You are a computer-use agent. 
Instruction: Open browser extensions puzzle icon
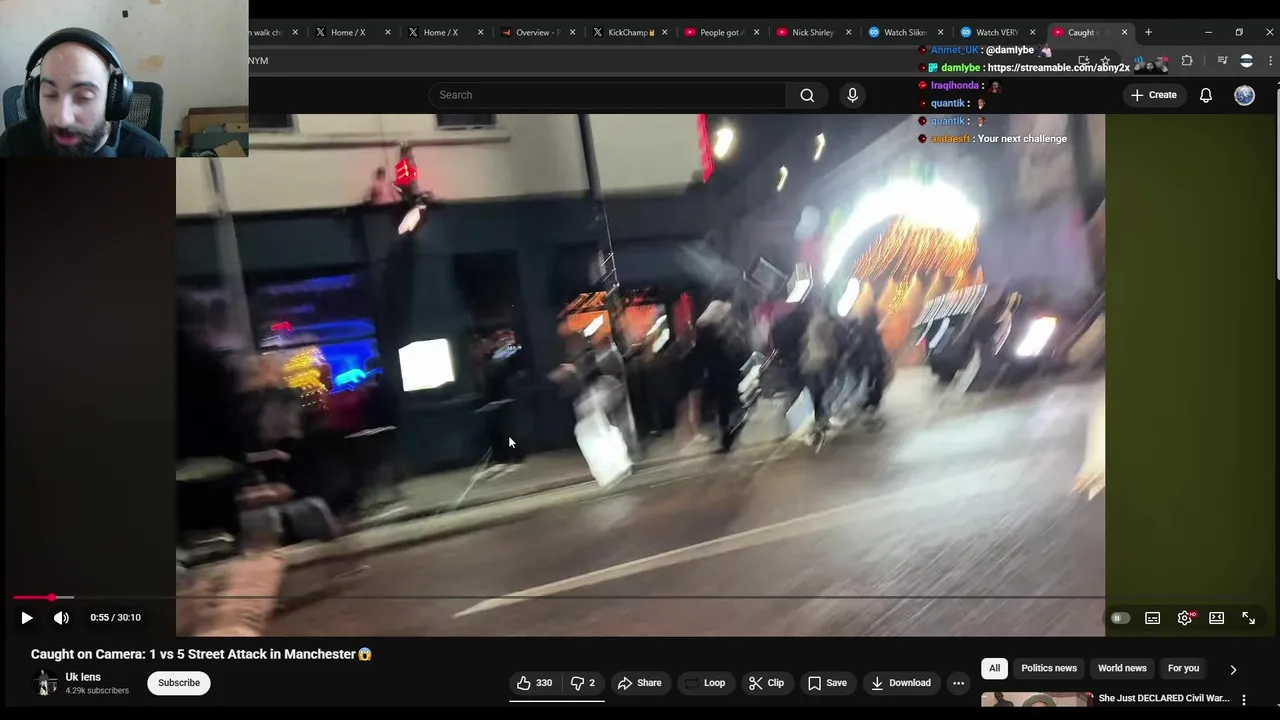click(x=1187, y=61)
